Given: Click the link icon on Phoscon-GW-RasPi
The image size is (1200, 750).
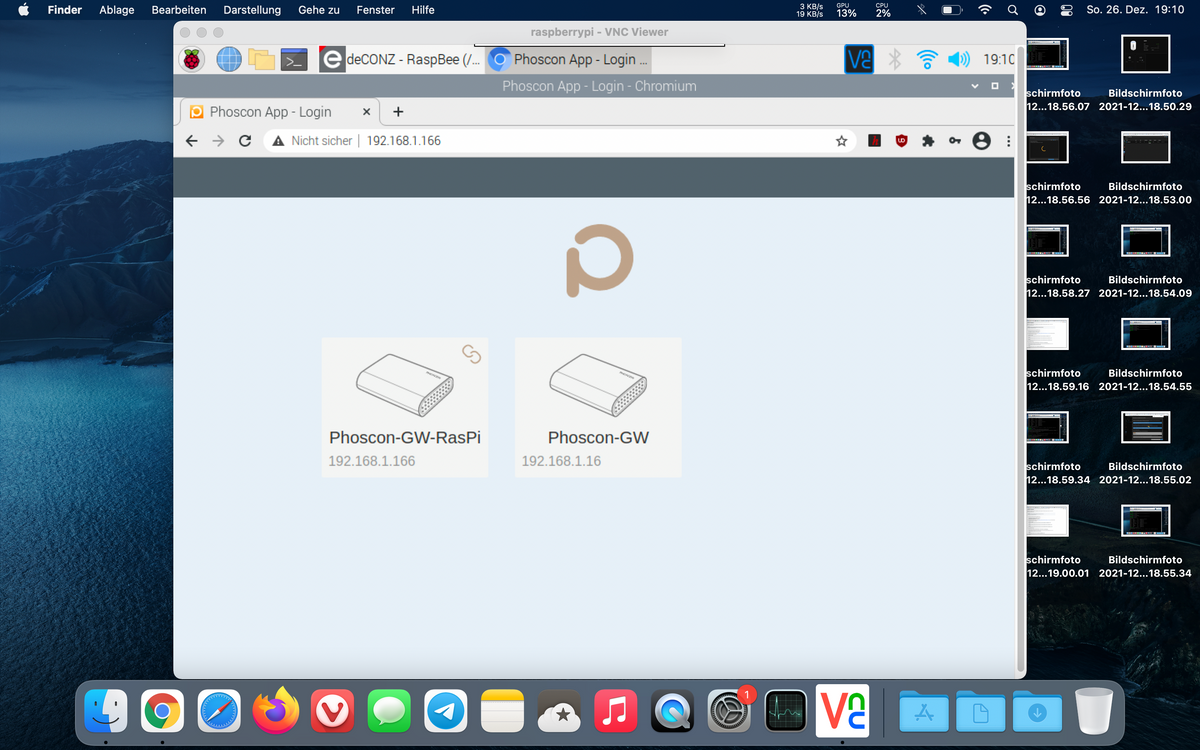Looking at the screenshot, I should tap(472, 354).
